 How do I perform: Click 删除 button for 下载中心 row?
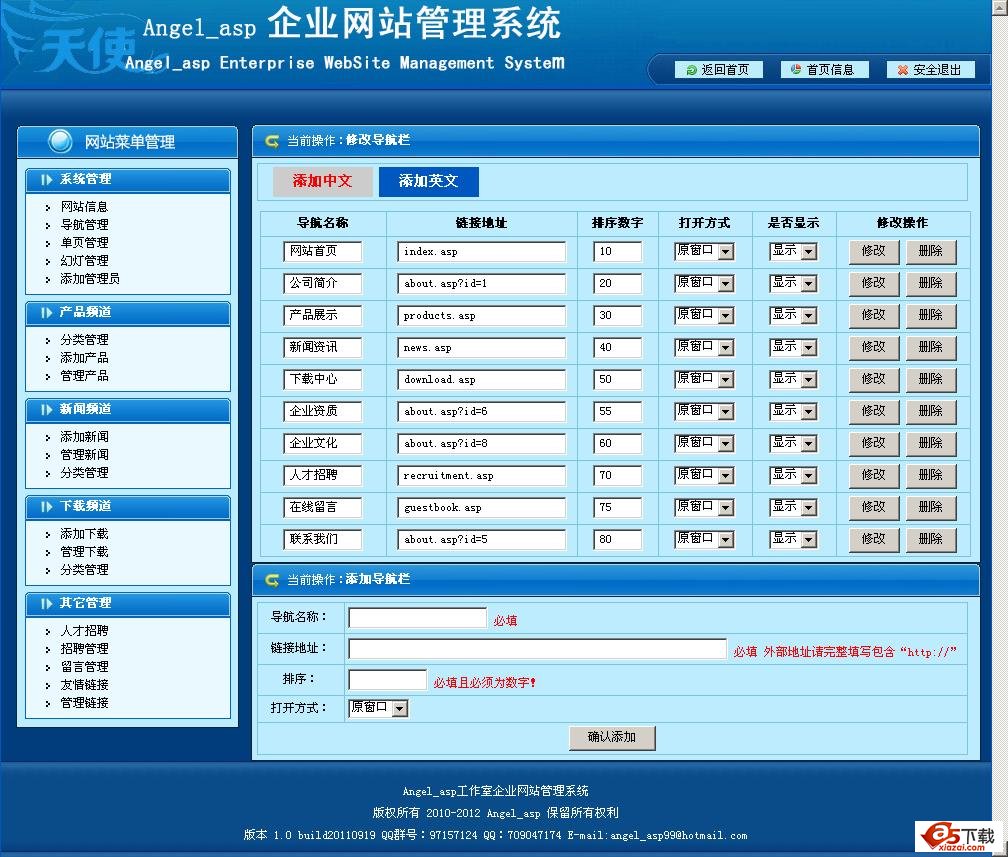[931, 379]
